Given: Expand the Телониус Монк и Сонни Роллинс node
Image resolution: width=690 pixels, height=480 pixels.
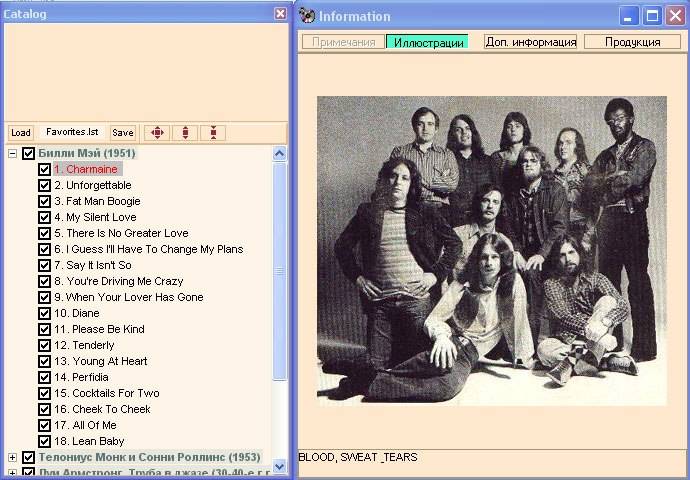Looking at the screenshot, I should point(13,458).
